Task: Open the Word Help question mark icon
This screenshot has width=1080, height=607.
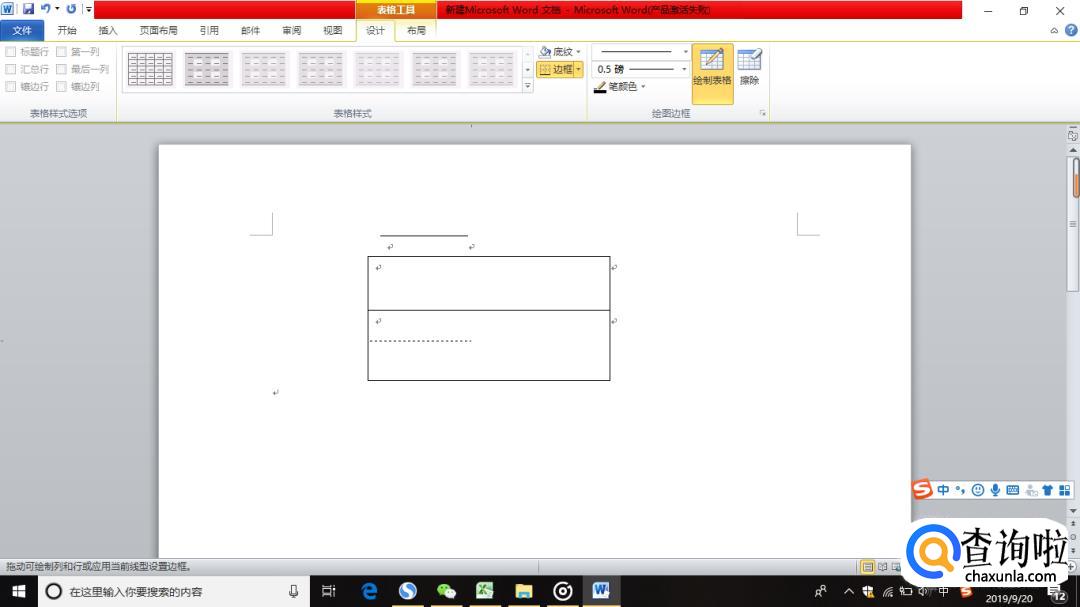Action: (1070, 31)
